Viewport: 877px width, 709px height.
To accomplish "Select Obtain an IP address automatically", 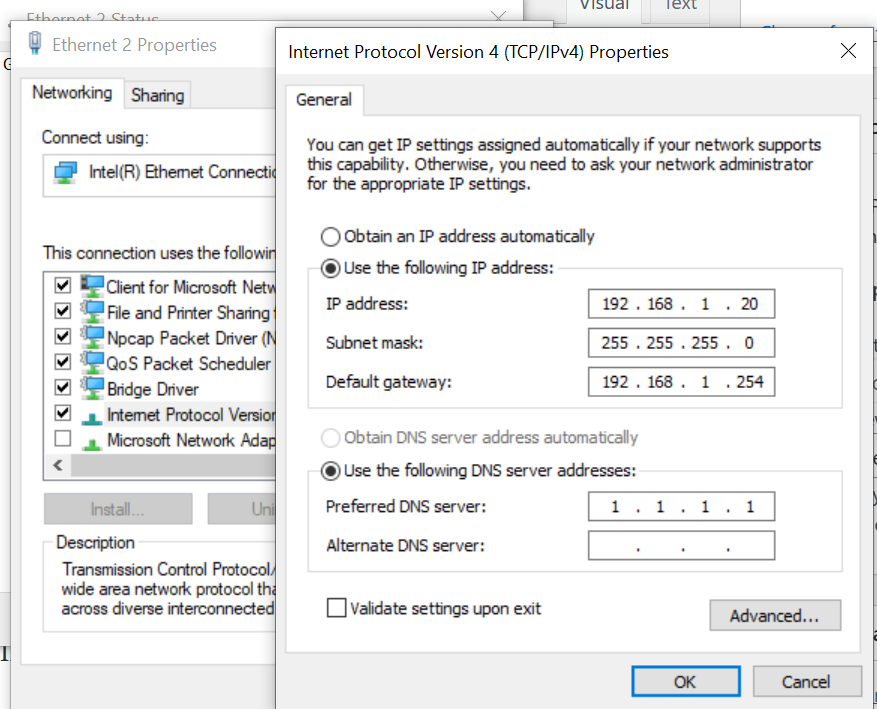I will [330, 237].
